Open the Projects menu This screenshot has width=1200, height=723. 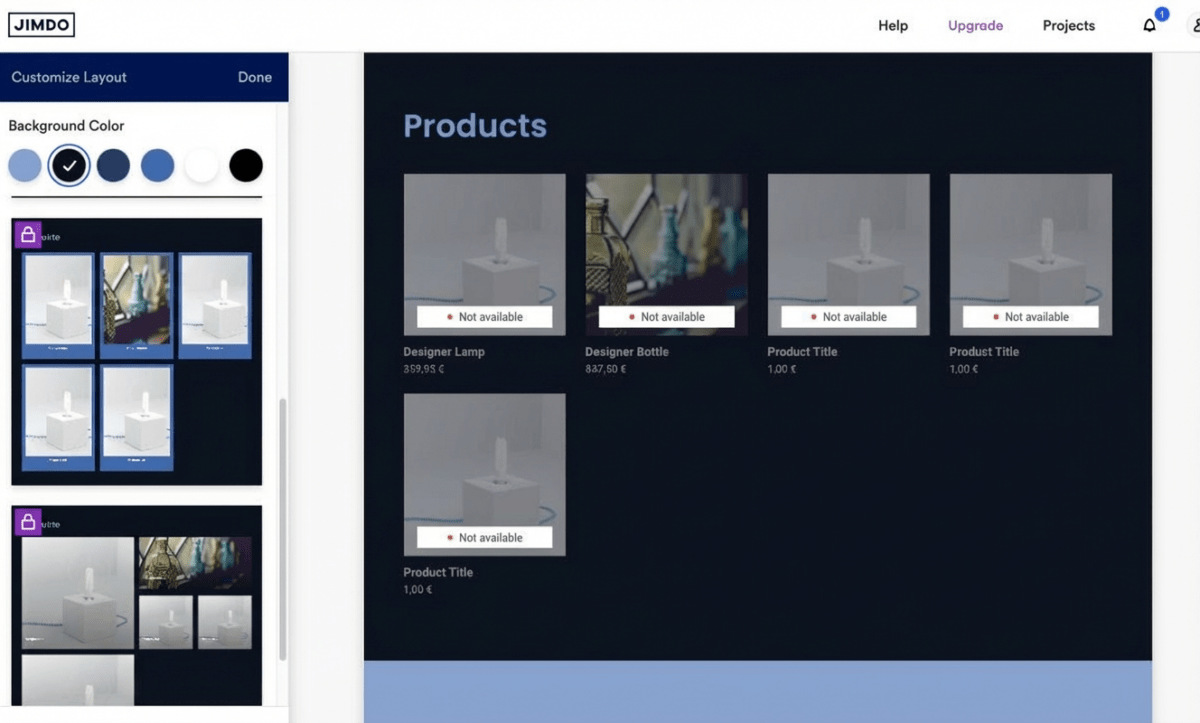click(1069, 26)
